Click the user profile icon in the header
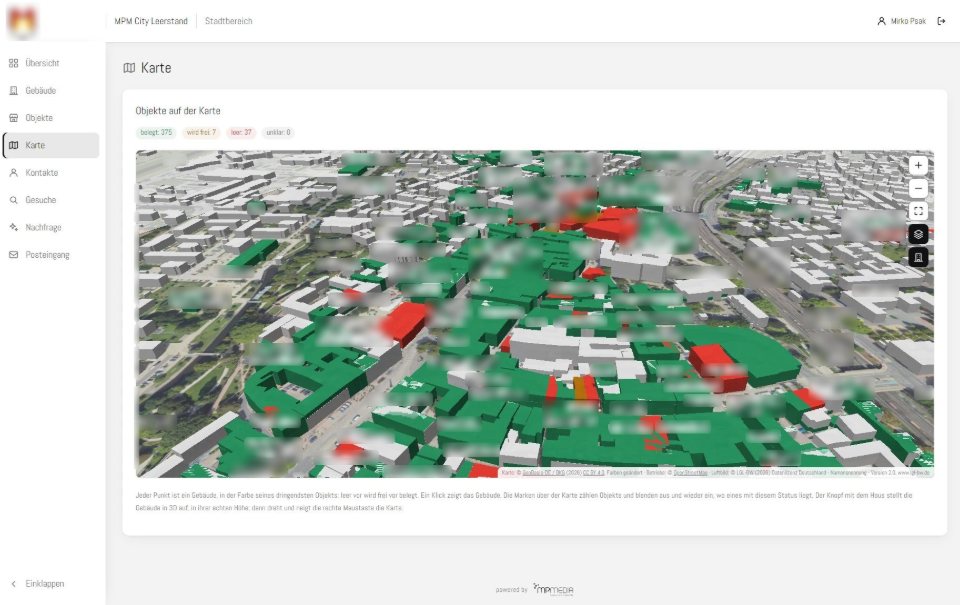The height and width of the screenshot is (605, 960). click(x=881, y=21)
